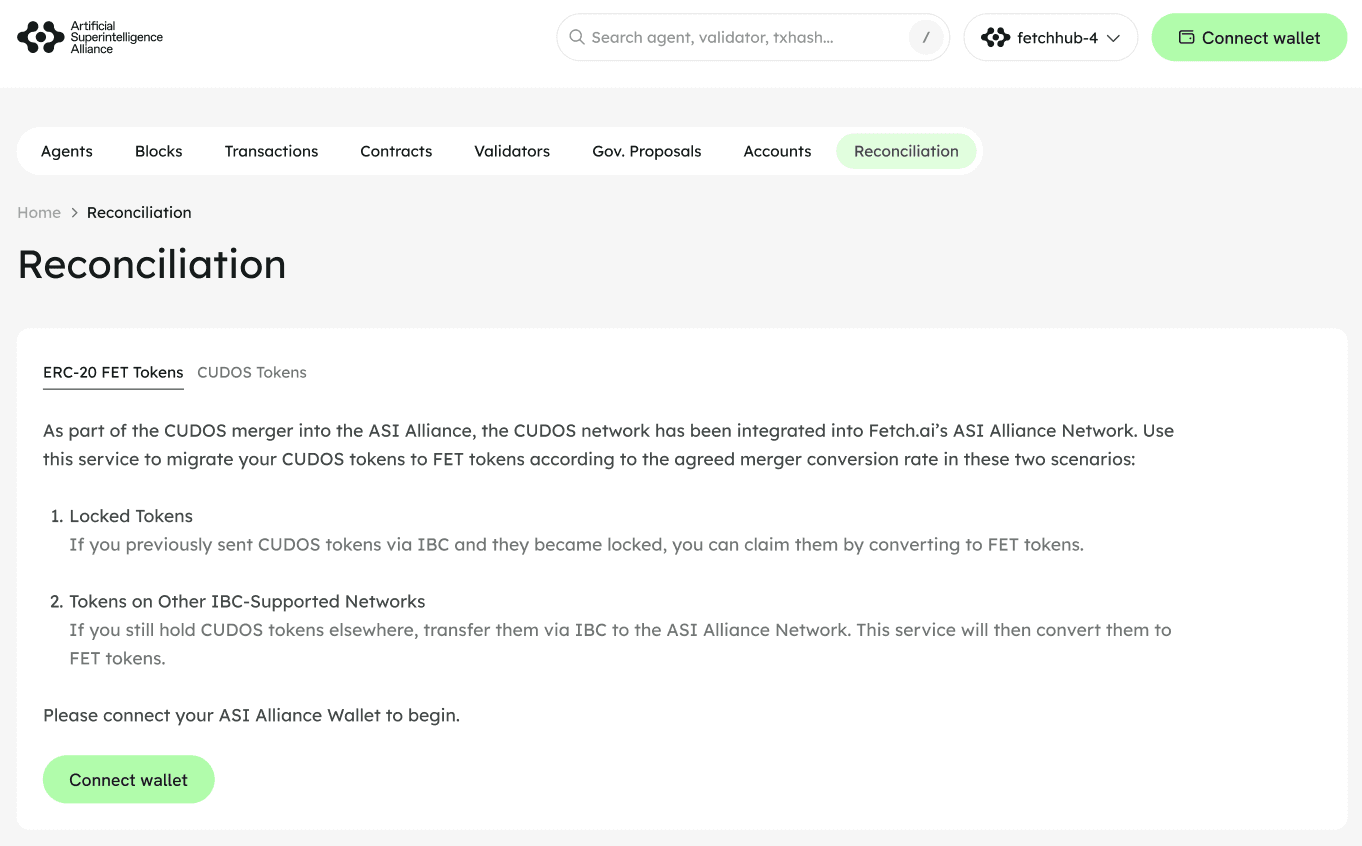
Task: Click the Home breadcrumb link
Action: [39, 212]
